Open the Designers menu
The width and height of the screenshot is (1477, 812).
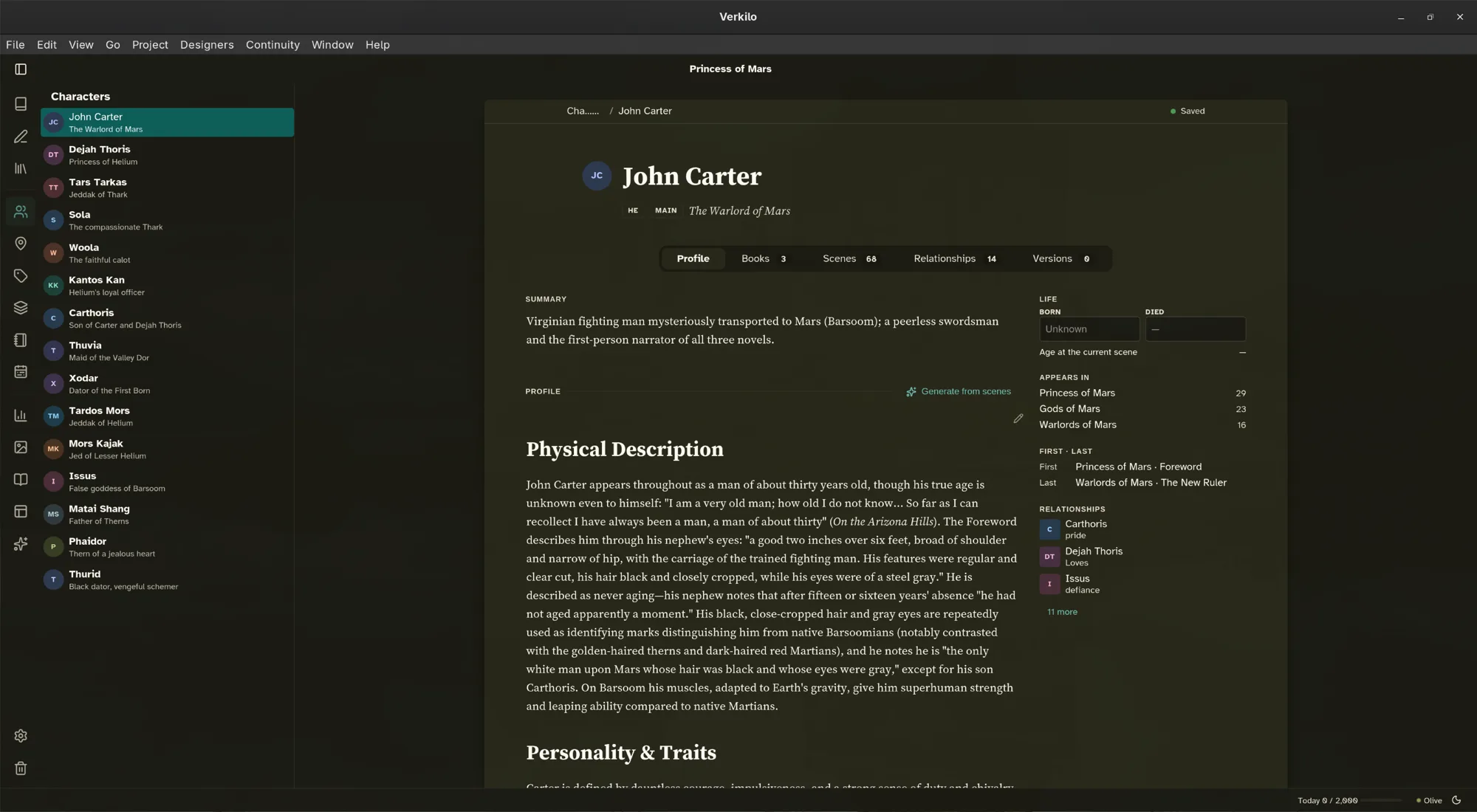click(x=207, y=45)
